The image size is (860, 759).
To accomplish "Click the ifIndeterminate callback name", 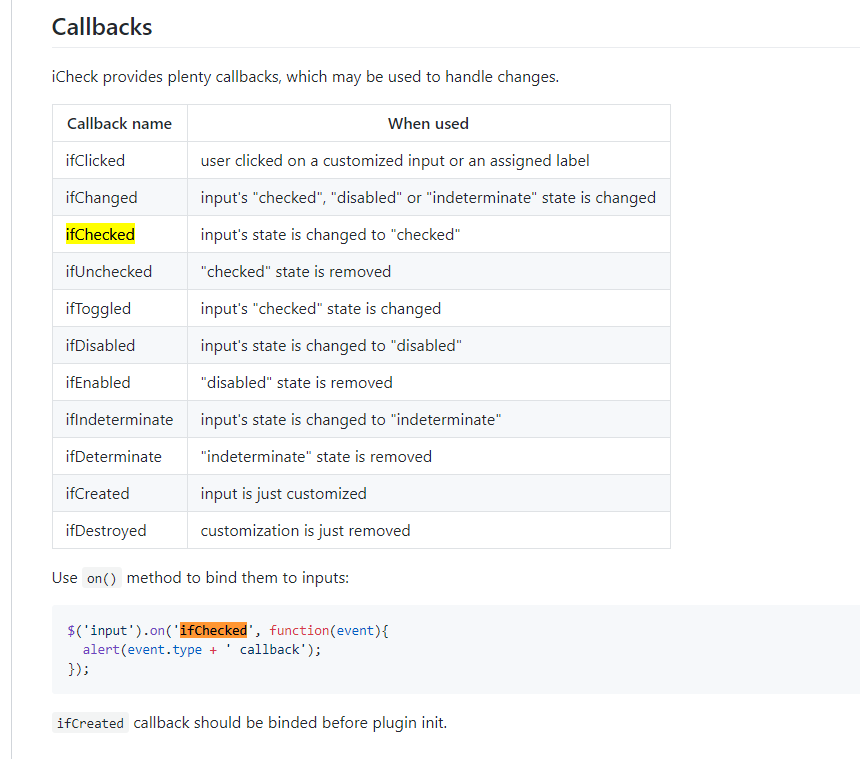I will pyautogui.click(x=119, y=419).
